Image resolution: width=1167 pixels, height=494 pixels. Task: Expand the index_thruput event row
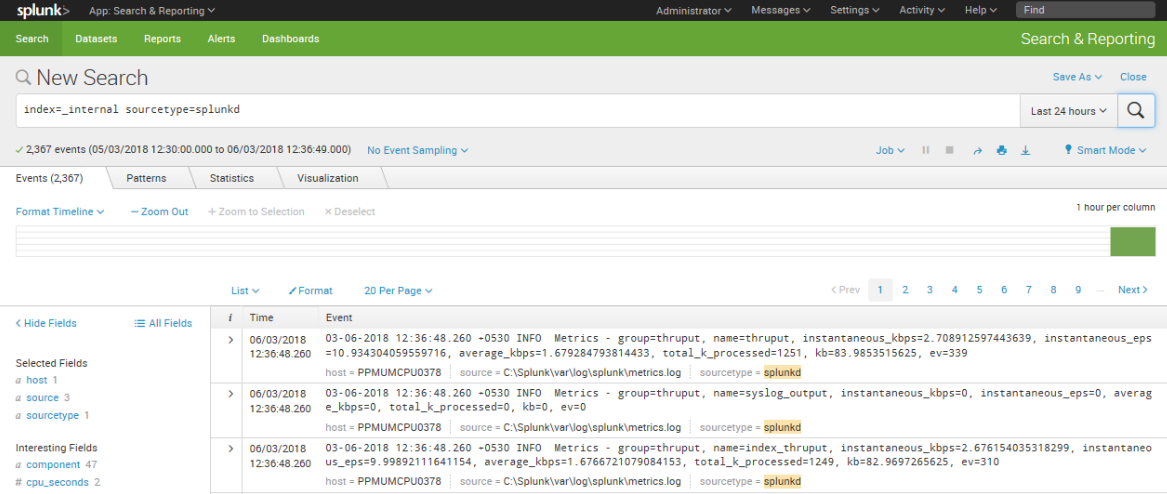(230, 449)
